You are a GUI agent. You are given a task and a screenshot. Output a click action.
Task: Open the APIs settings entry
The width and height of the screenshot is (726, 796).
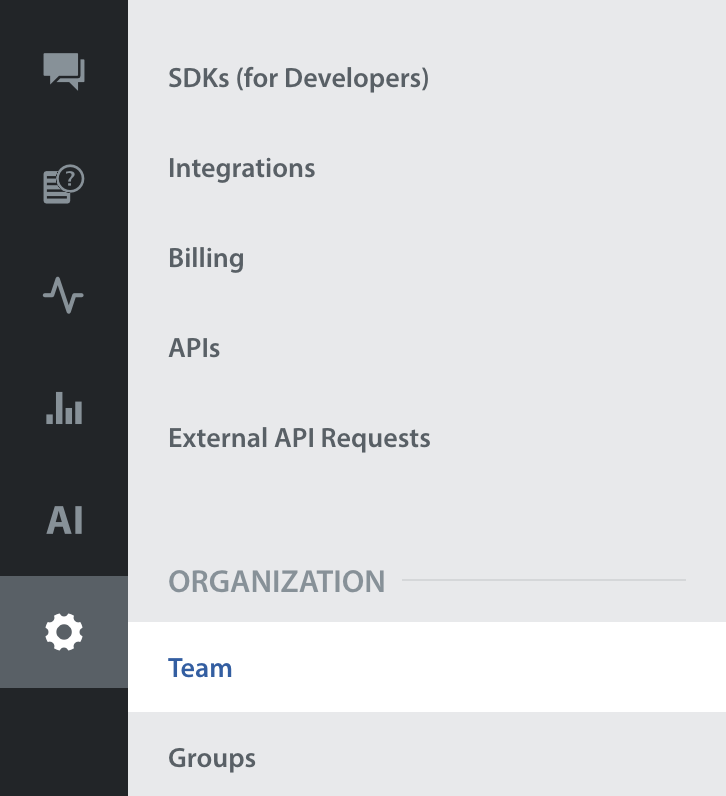[194, 348]
